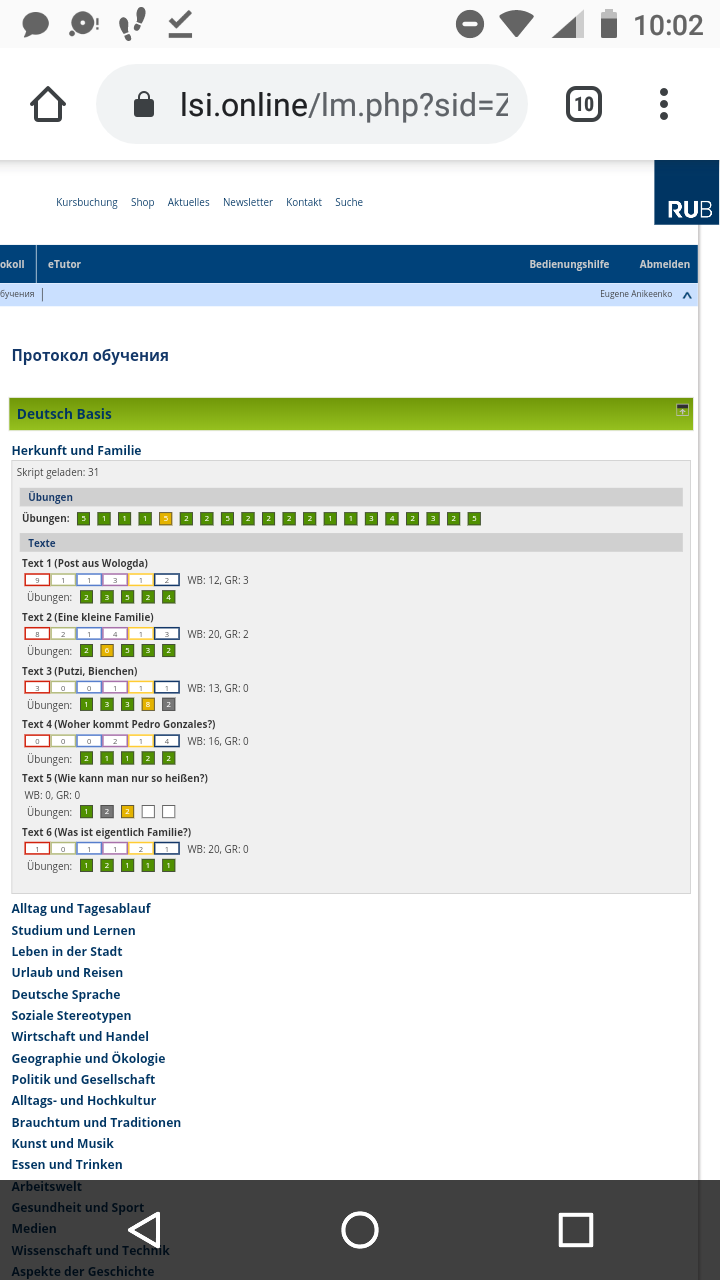This screenshot has width=720, height=1280.
Task: Select the gray exercise square in Text 3
Action: [169, 705]
